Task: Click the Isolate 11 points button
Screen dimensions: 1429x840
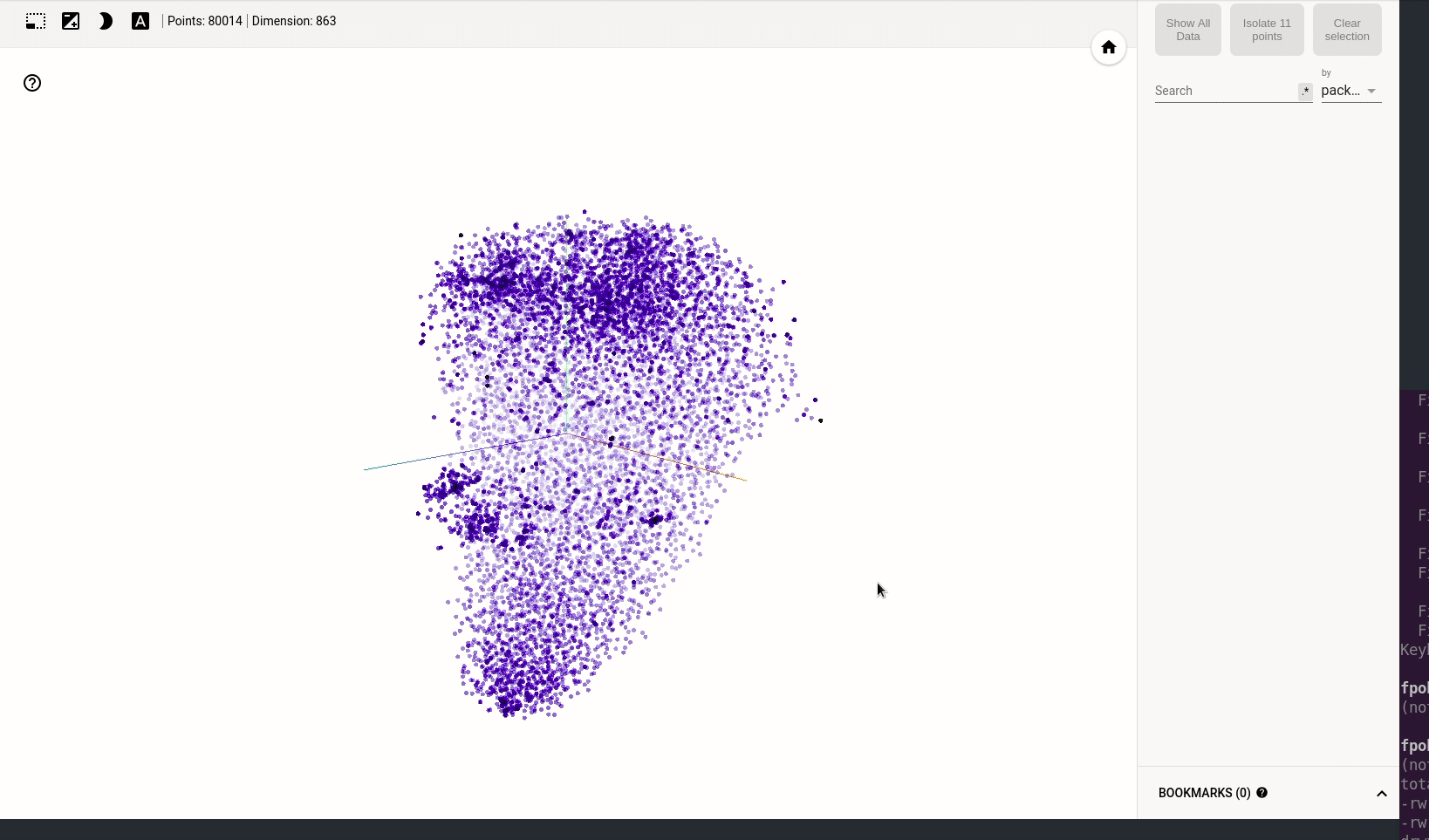Action: [x=1267, y=30]
